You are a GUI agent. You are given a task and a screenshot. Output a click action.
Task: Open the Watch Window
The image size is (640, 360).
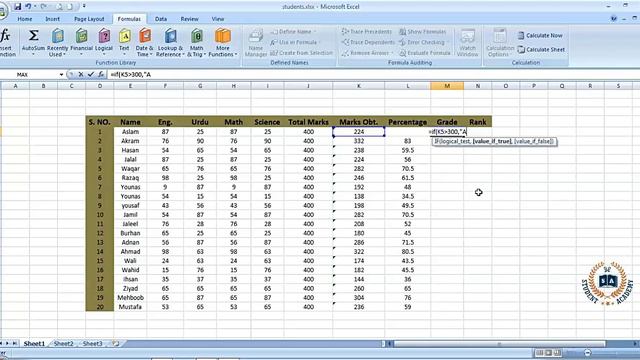tap(467, 42)
